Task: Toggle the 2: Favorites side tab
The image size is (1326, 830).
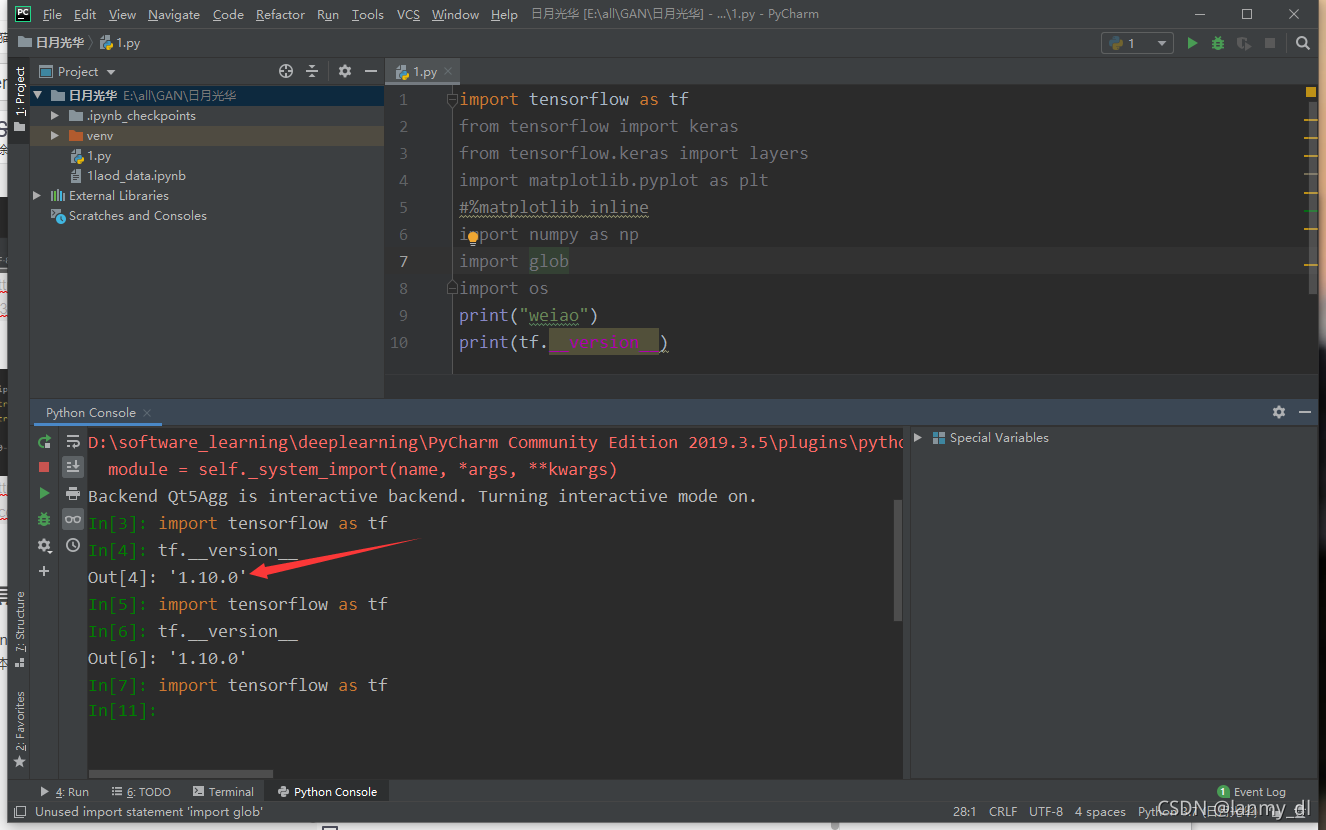Action: click(19, 730)
